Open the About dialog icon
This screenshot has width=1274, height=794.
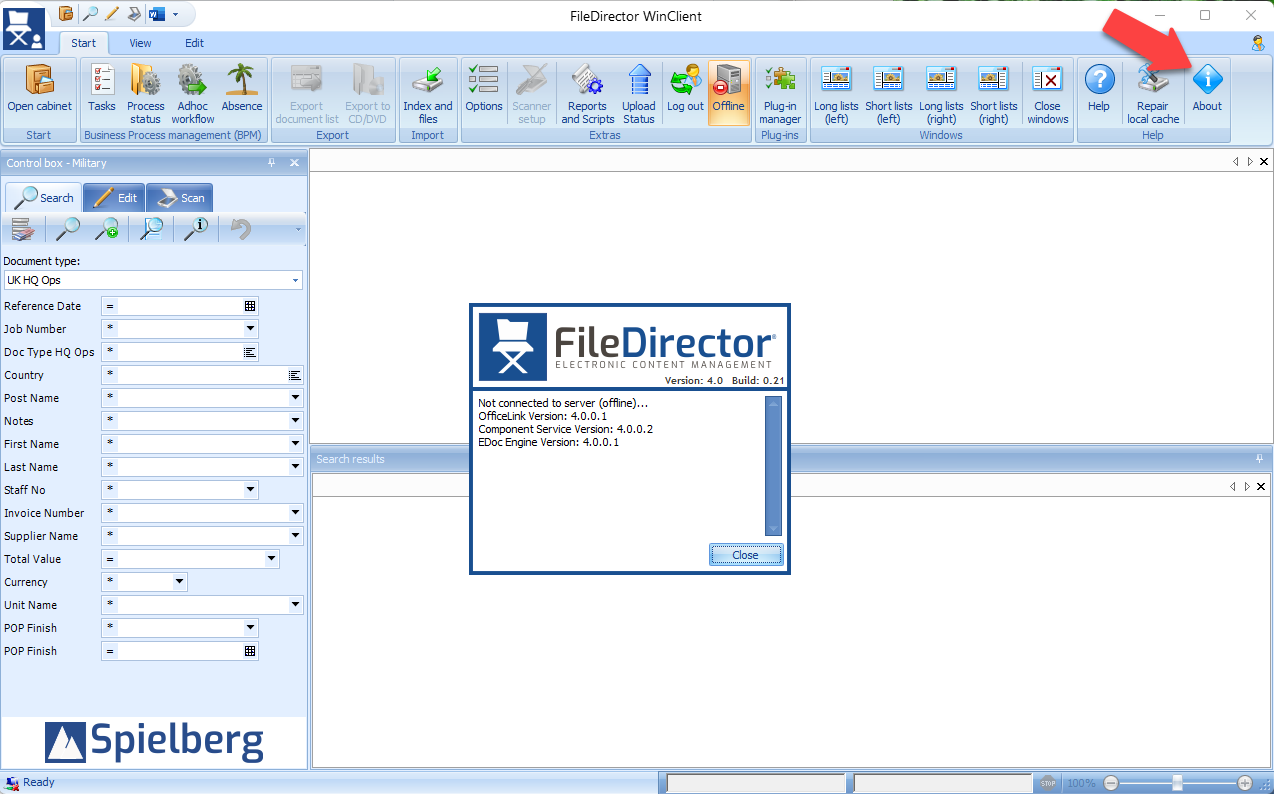pos(1207,89)
